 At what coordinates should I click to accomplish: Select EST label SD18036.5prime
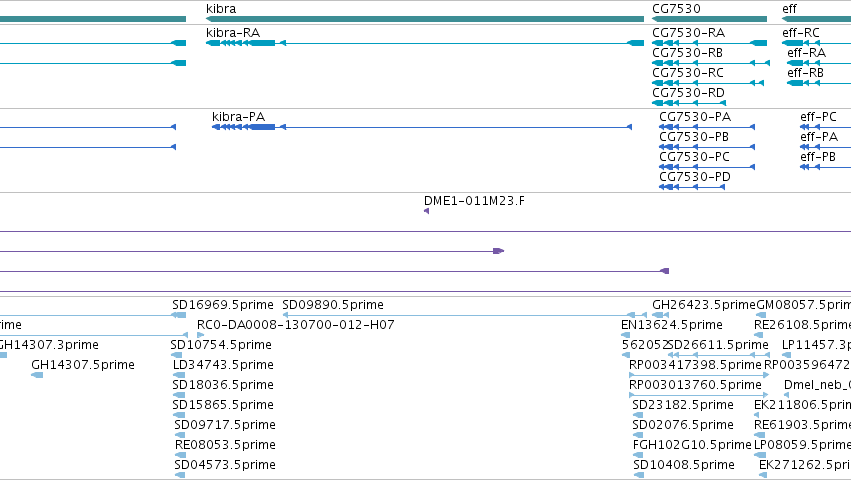coord(223,385)
